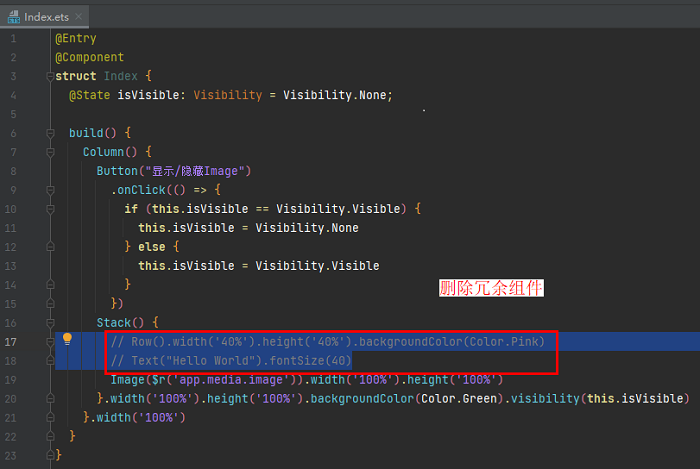The width and height of the screenshot is (700, 469).
Task: Fold the Stack() block at line 16
Action: (48, 322)
